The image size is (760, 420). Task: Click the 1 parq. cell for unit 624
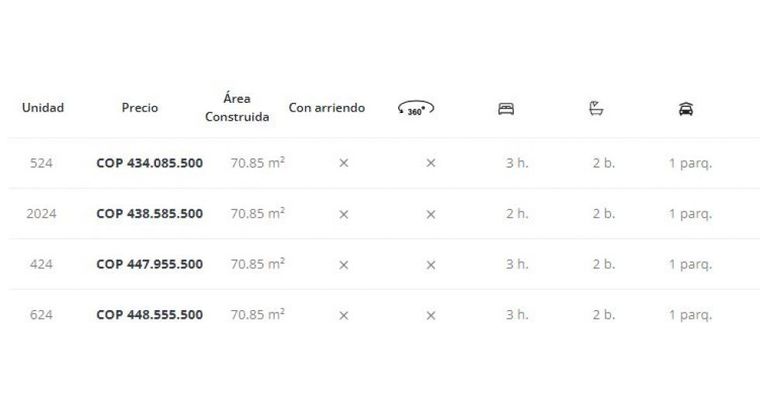coord(691,315)
